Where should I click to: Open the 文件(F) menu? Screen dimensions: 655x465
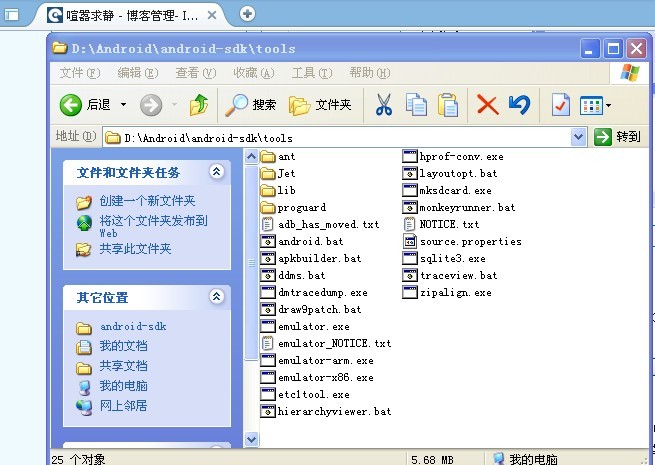click(80, 73)
